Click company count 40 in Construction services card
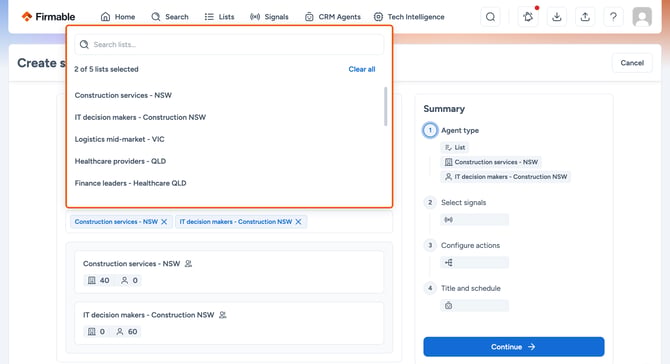The height and width of the screenshot is (364, 670). click(99, 280)
